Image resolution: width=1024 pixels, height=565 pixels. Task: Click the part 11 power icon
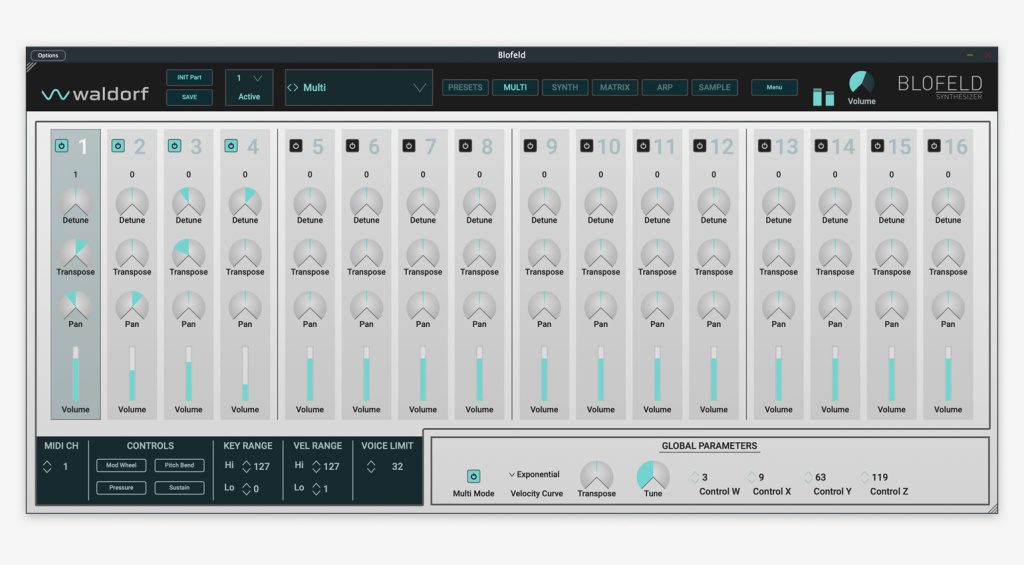point(643,146)
